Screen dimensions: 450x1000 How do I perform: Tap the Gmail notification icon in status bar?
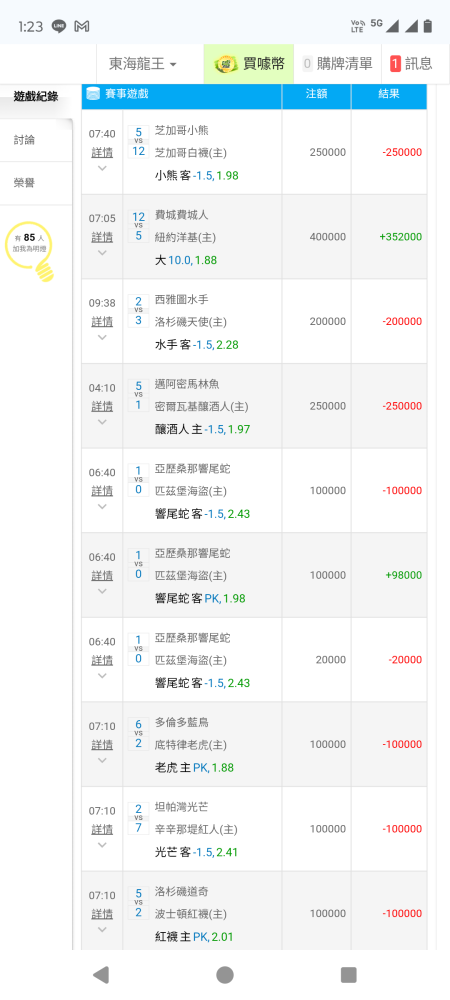coord(82,26)
